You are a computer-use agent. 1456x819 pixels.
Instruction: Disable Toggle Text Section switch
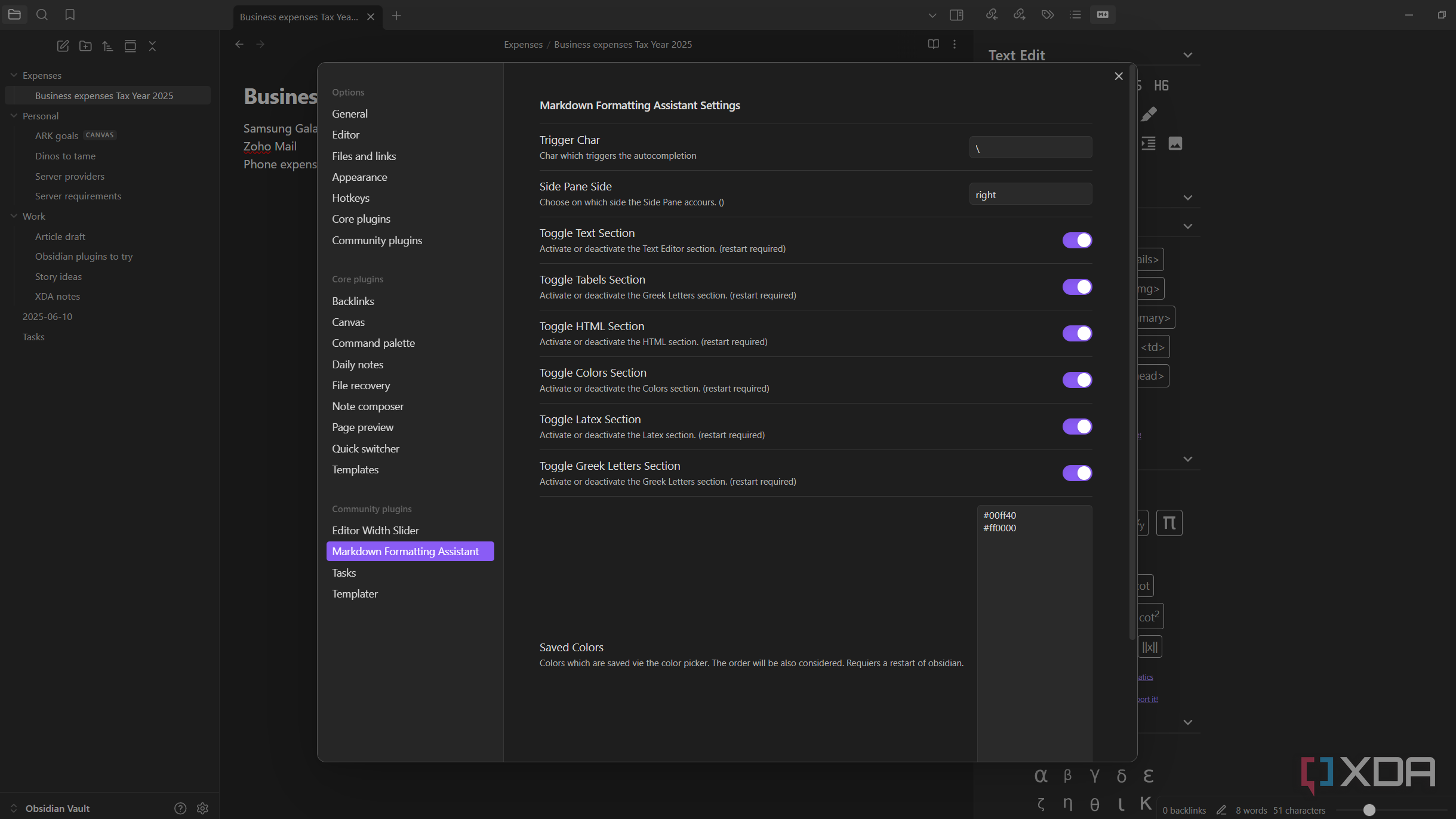pos(1077,240)
